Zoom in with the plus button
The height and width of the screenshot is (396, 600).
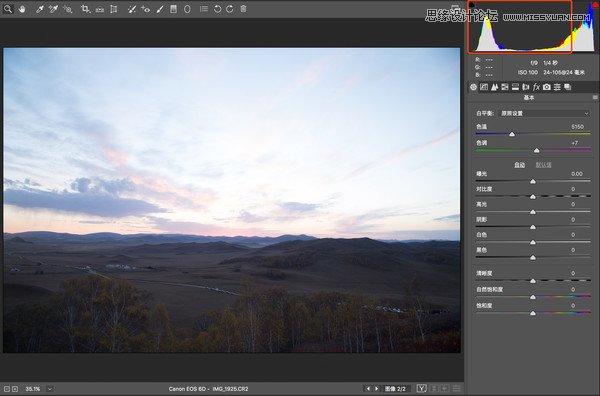15,389
